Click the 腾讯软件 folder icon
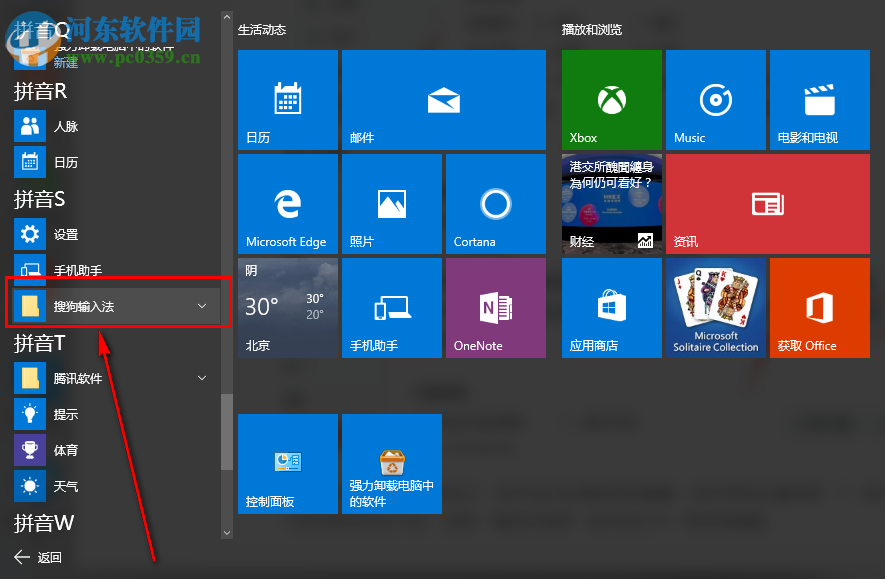This screenshot has height=579, width=885. 30,378
